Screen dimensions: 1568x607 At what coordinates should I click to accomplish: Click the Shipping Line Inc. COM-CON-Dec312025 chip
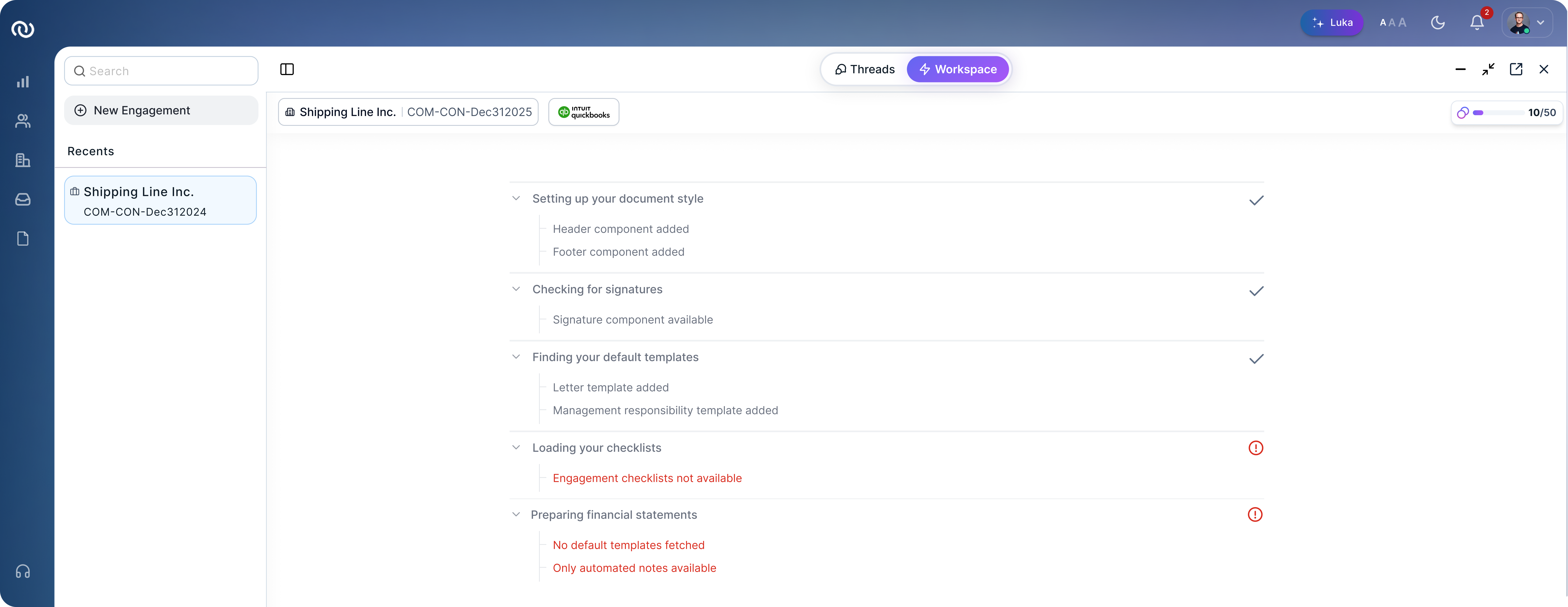point(408,112)
